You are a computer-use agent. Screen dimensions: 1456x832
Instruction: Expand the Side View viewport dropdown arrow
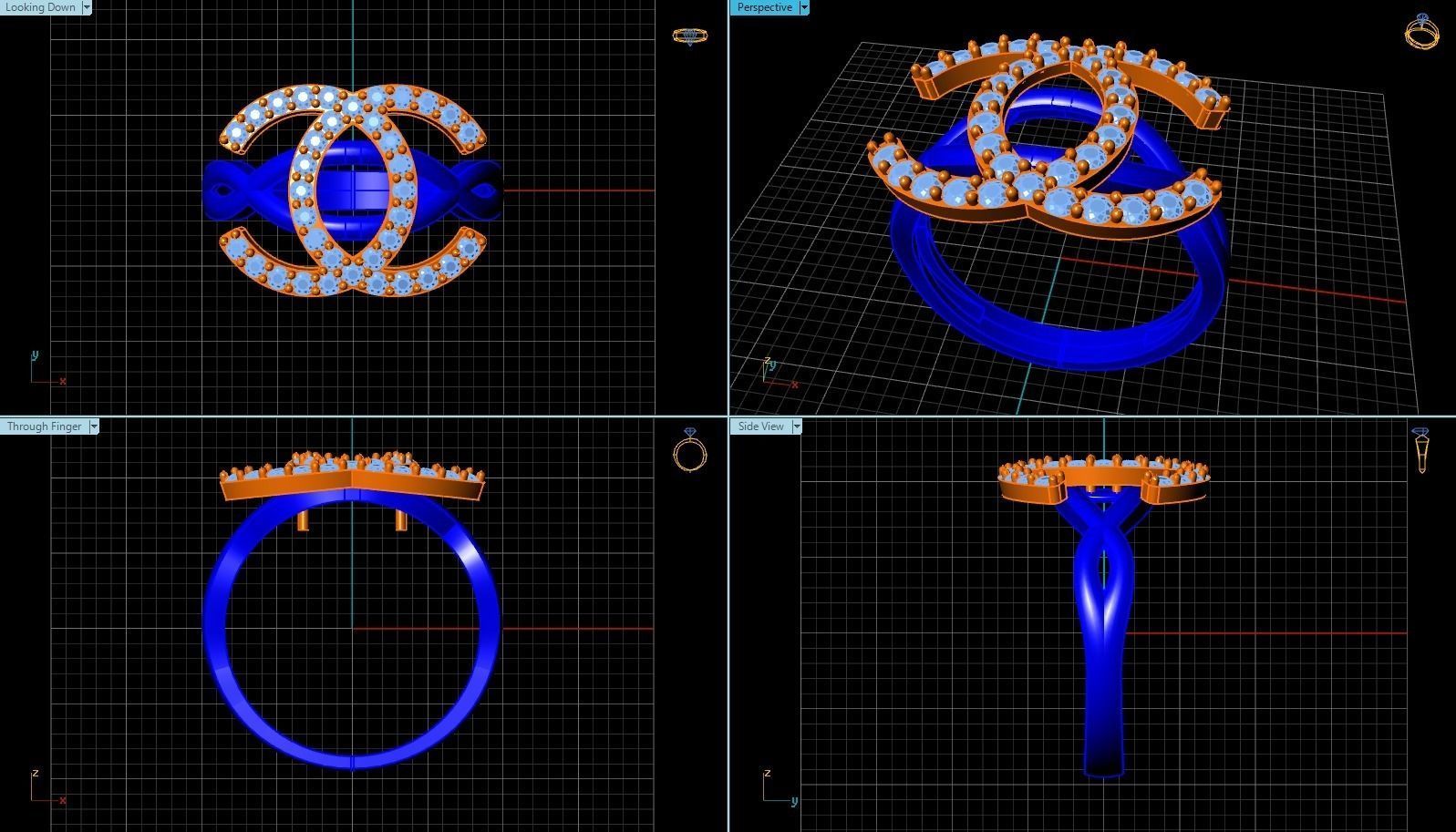click(797, 426)
